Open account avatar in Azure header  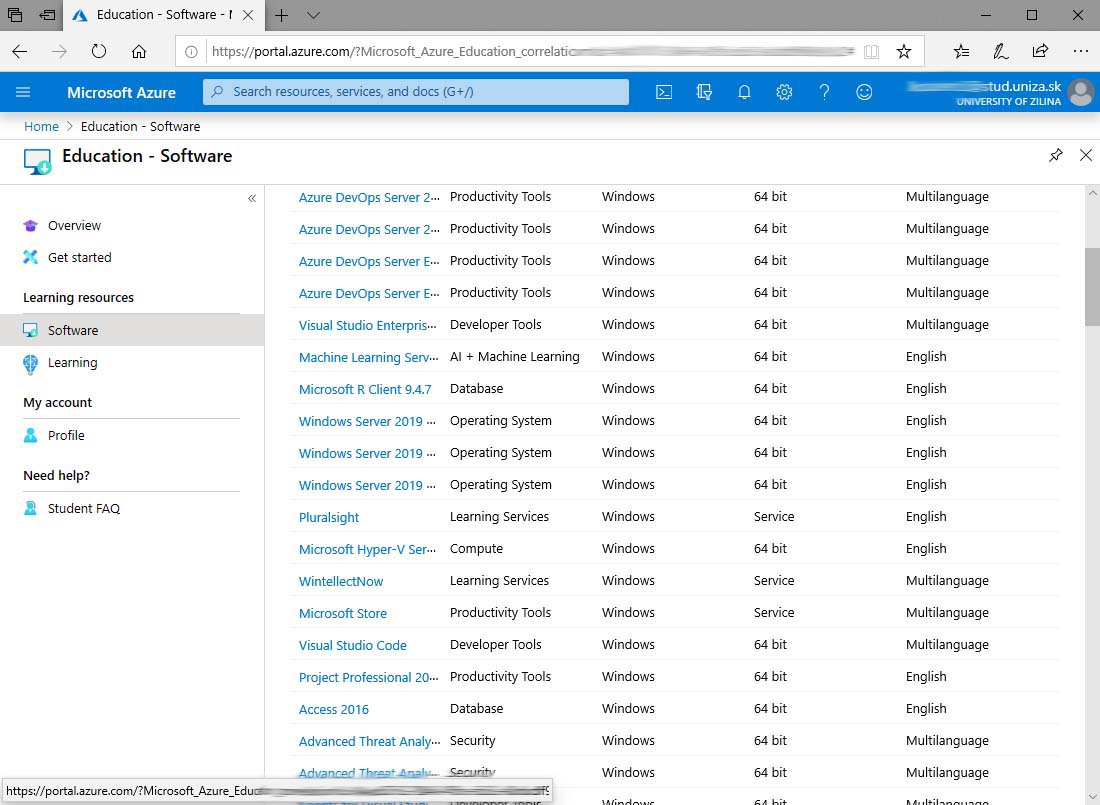coord(1080,92)
